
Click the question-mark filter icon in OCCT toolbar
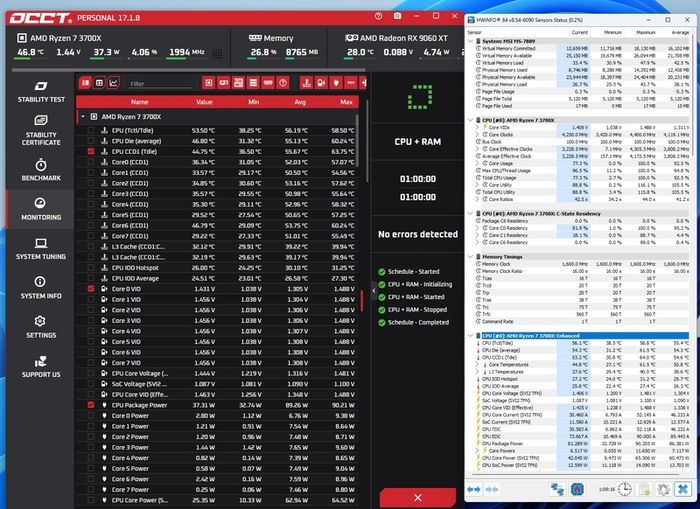tap(283, 83)
